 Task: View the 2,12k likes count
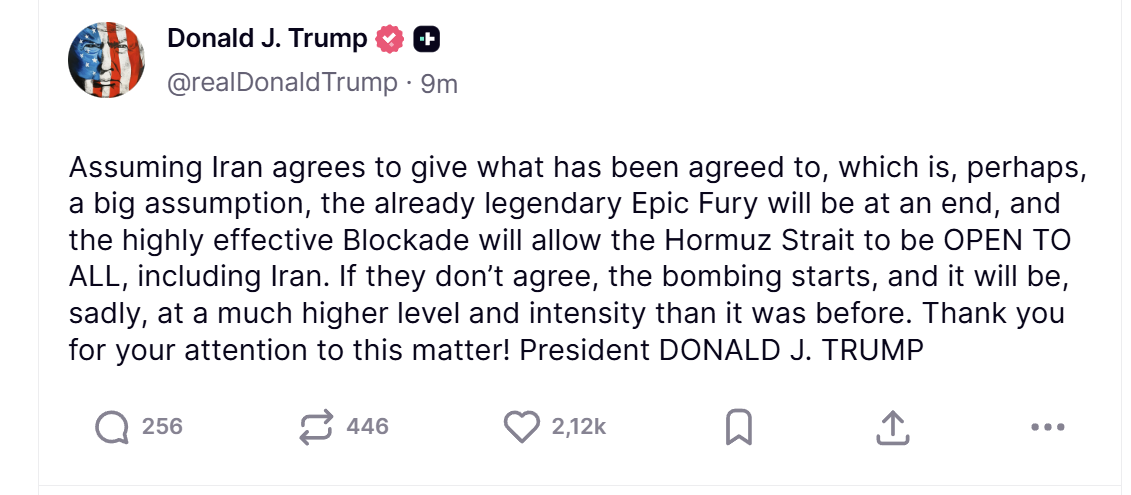click(x=578, y=426)
